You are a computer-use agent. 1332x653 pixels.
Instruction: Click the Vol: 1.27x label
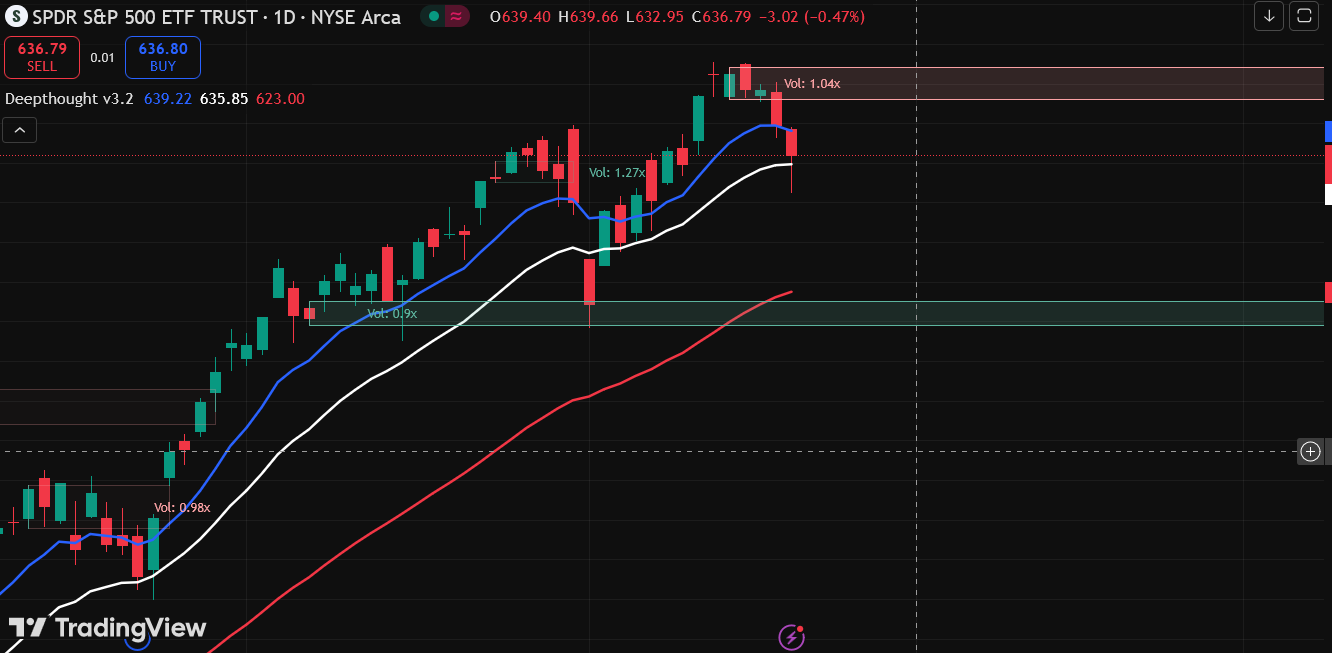(x=617, y=173)
